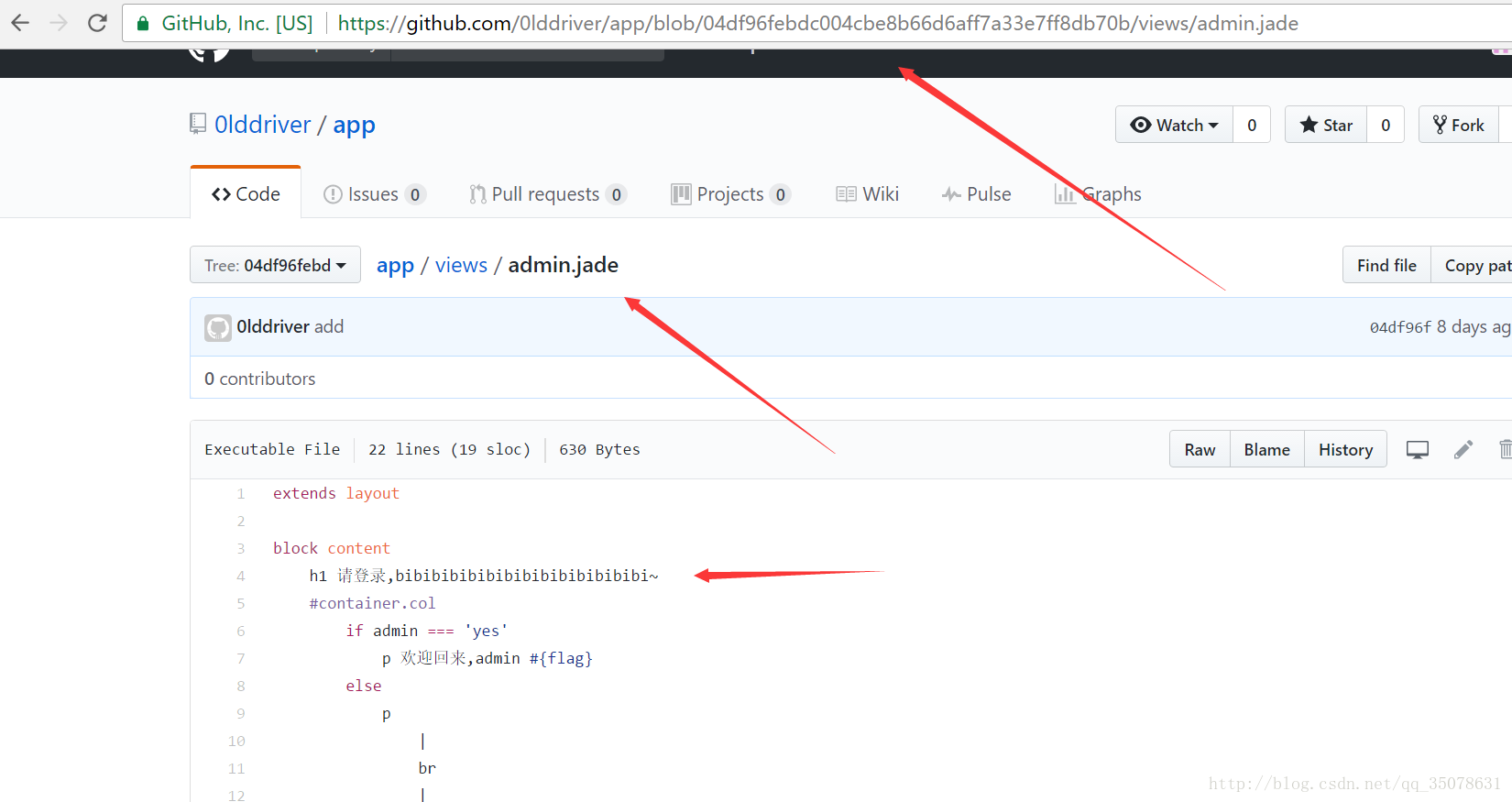Click the views breadcrumb link
The image size is (1512, 802).
click(461, 265)
